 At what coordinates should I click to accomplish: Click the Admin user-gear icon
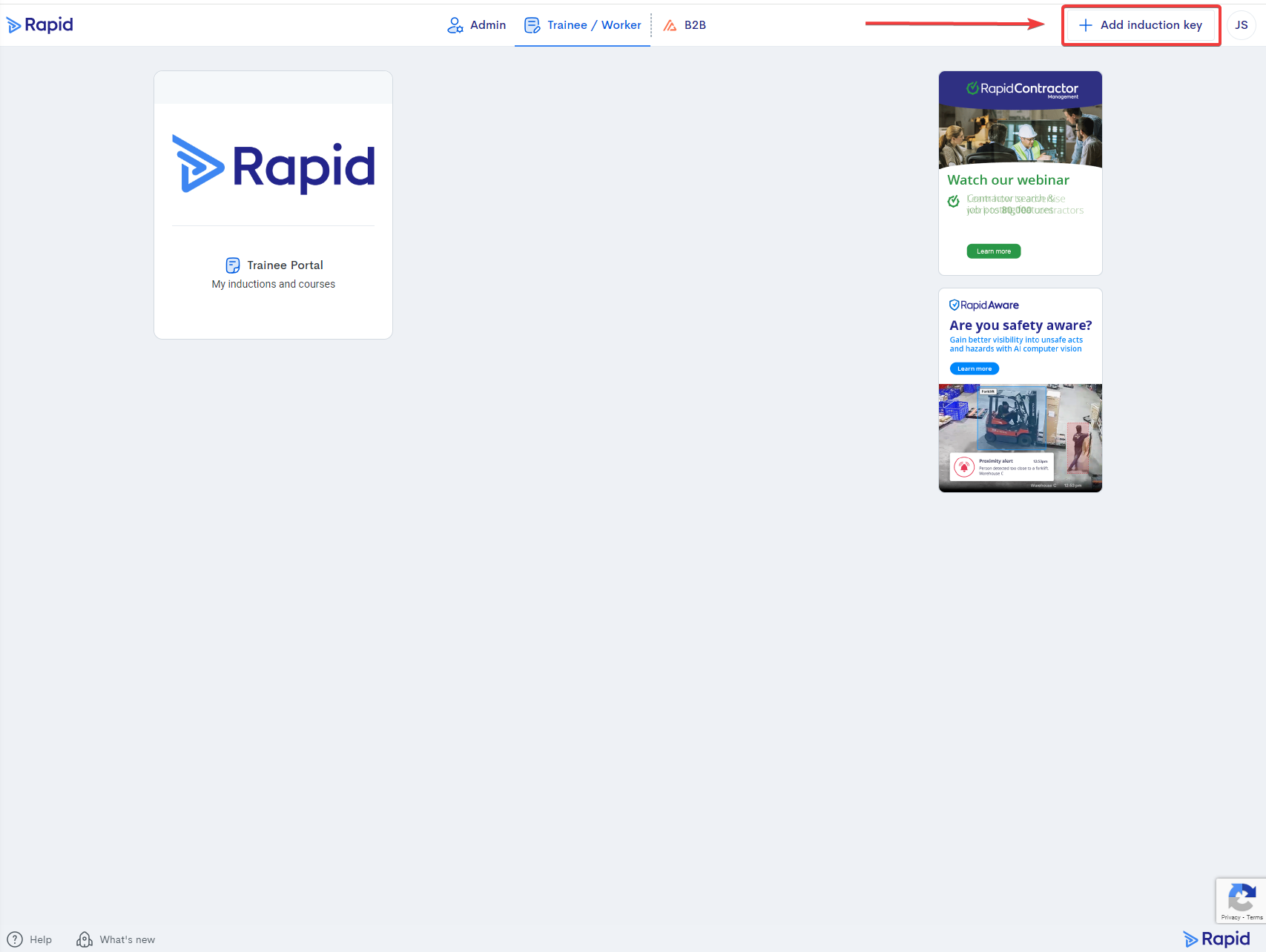[x=455, y=25]
